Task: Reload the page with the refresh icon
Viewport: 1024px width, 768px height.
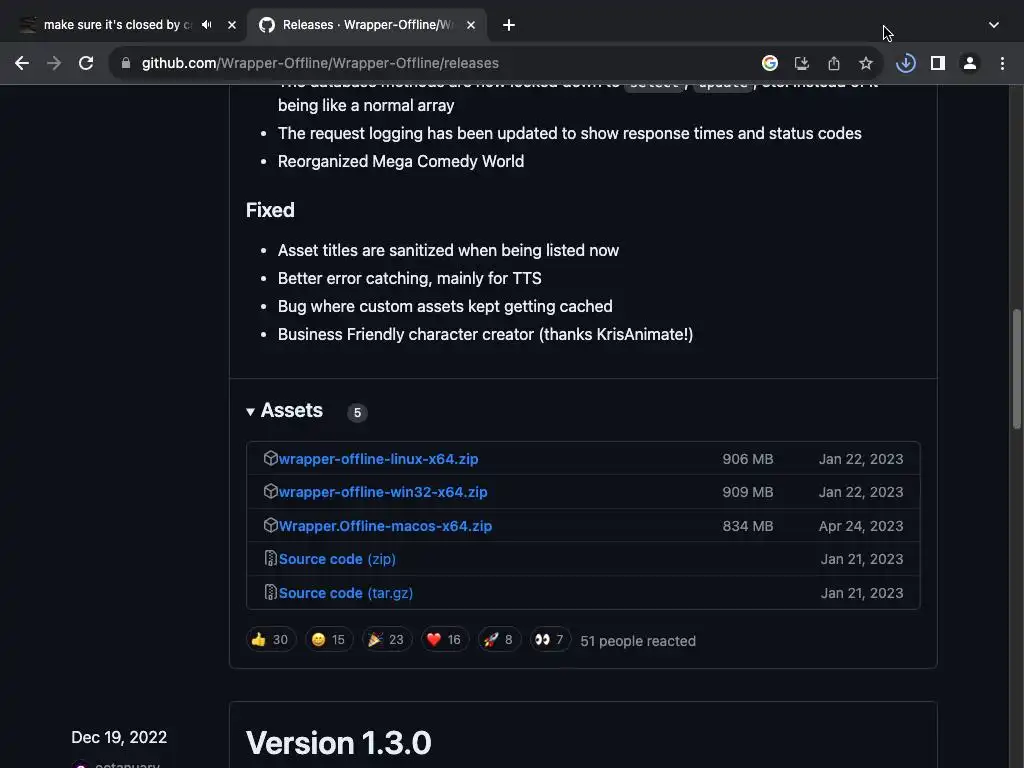Action: 86,63
